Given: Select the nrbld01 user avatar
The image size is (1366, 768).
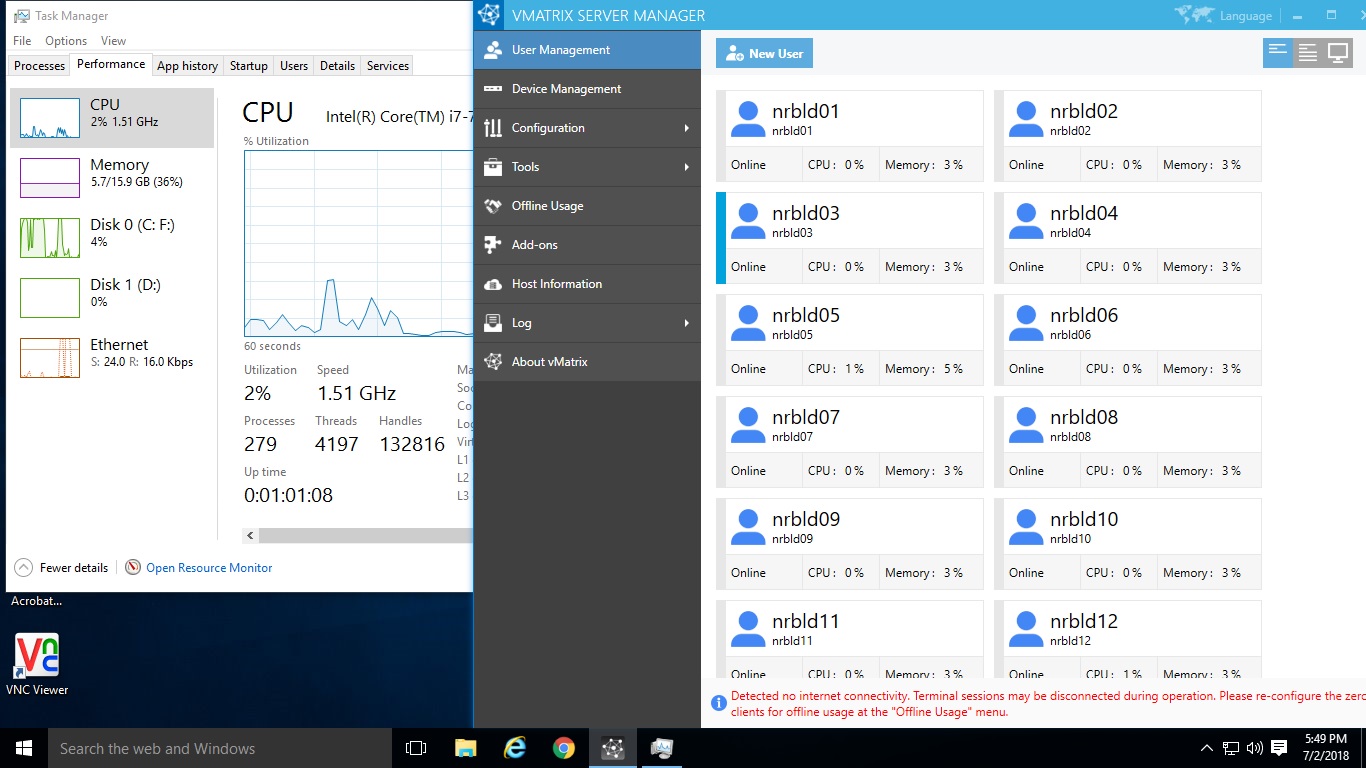Looking at the screenshot, I should click(748, 119).
